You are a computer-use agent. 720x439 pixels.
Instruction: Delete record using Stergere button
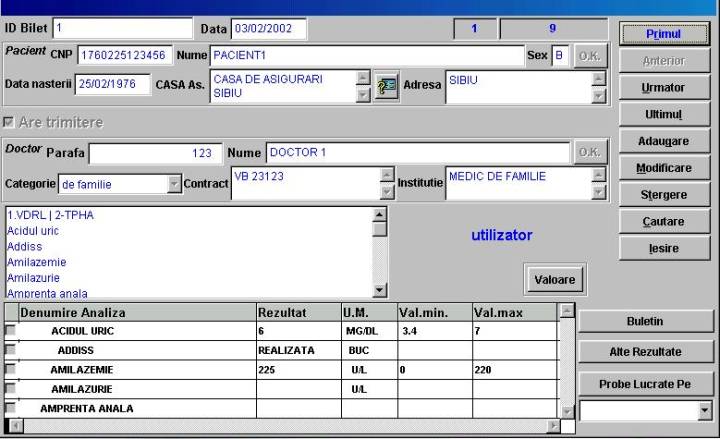[x=663, y=194]
